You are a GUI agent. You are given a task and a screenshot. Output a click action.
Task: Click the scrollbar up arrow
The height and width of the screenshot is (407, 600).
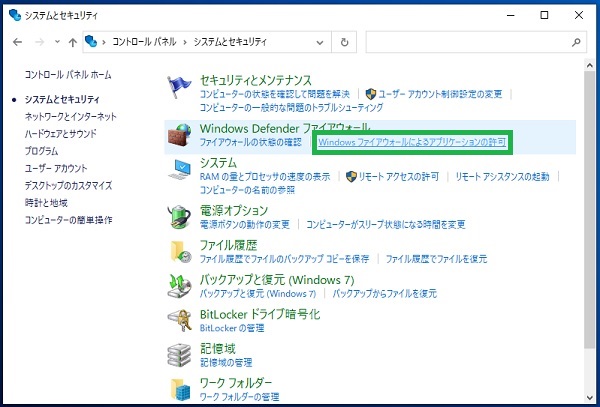pyautogui.click(x=590, y=65)
